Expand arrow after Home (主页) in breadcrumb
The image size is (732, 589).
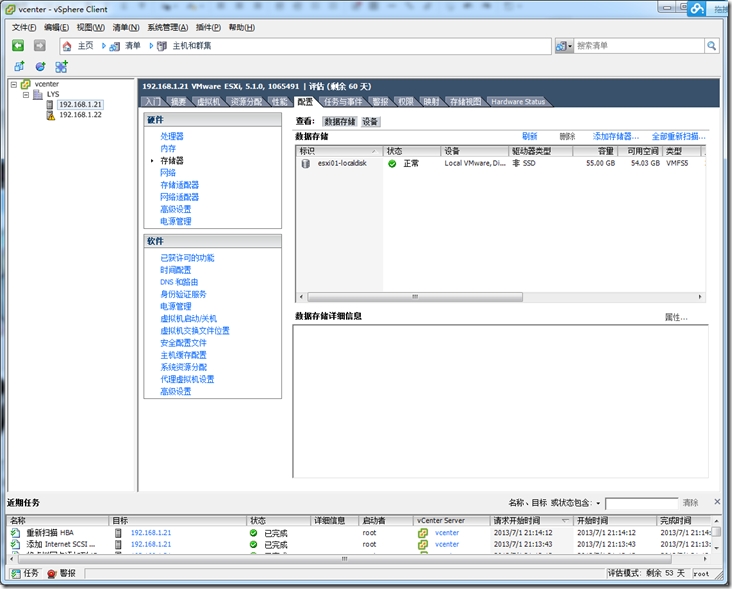(x=104, y=46)
